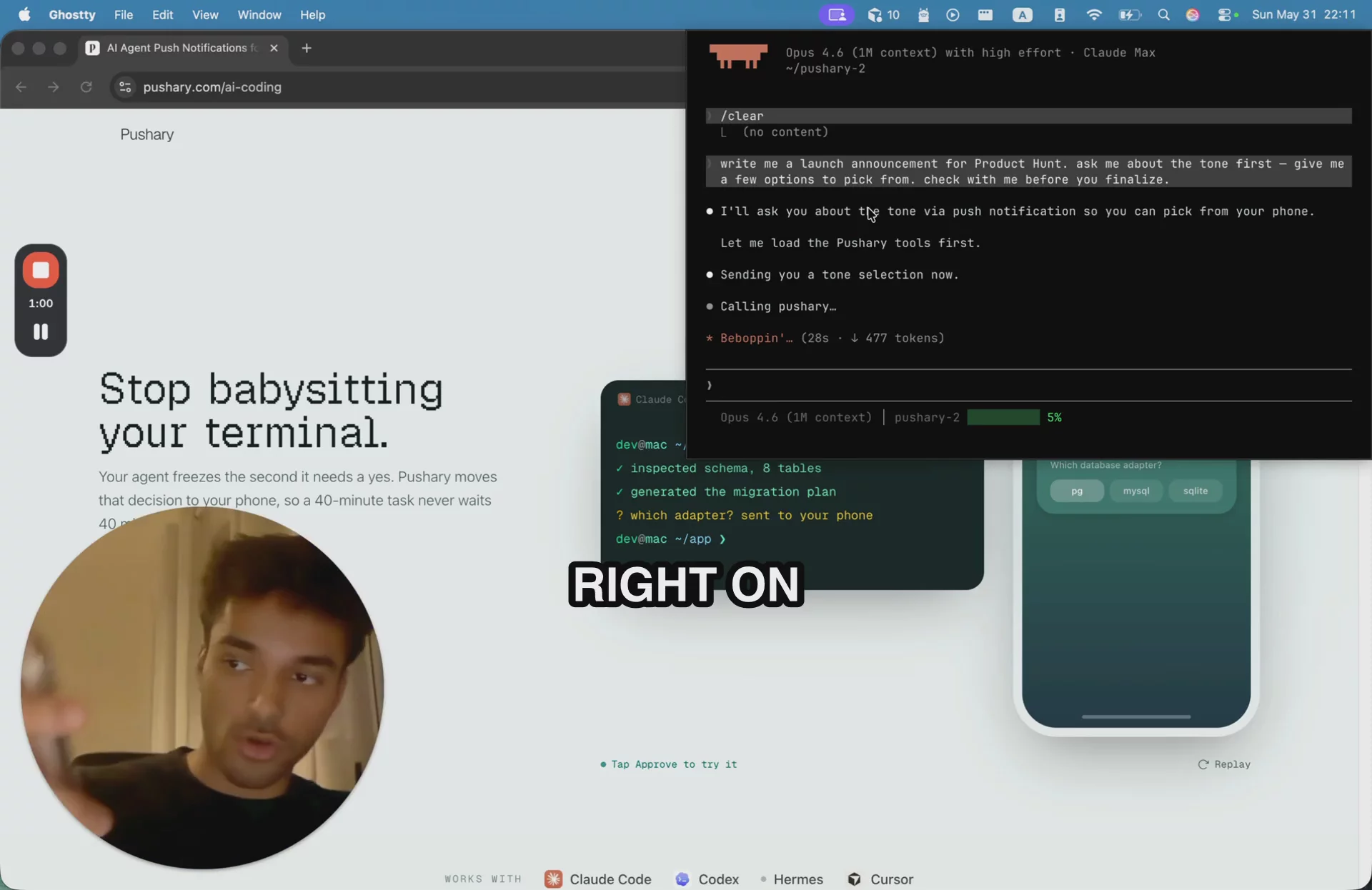Click Replay under the phone demo
Screen dimensions: 1372x890
(1224, 764)
